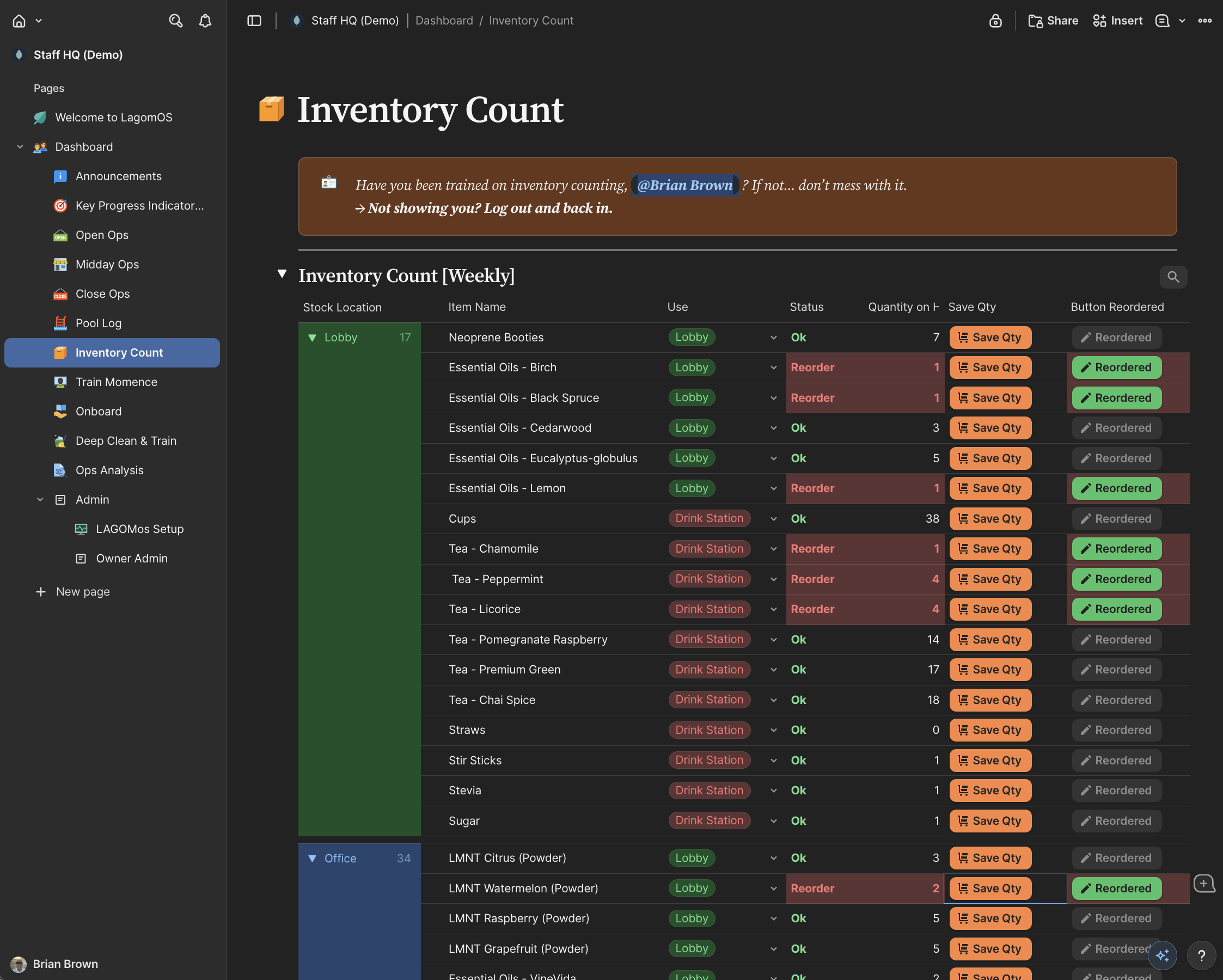Click Save Qty for Tea - Peppermint

pyautogui.click(x=990, y=579)
